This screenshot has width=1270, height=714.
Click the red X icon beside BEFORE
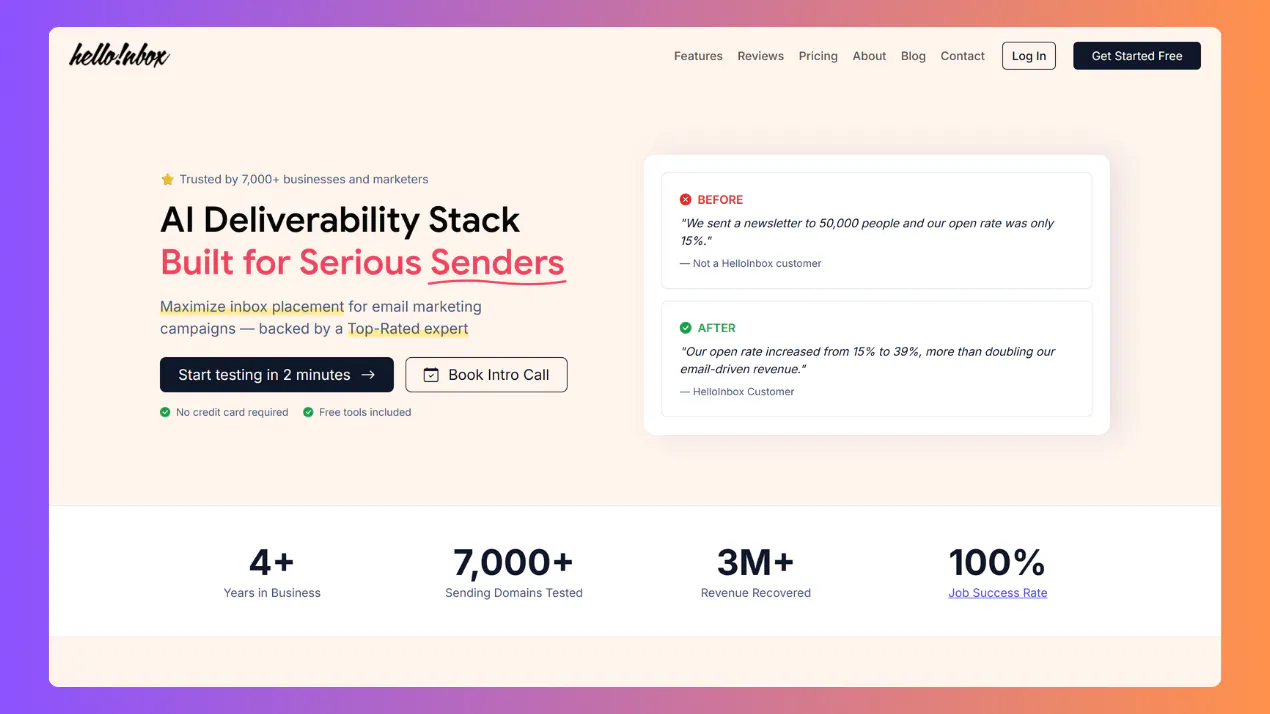click(686, 200)
